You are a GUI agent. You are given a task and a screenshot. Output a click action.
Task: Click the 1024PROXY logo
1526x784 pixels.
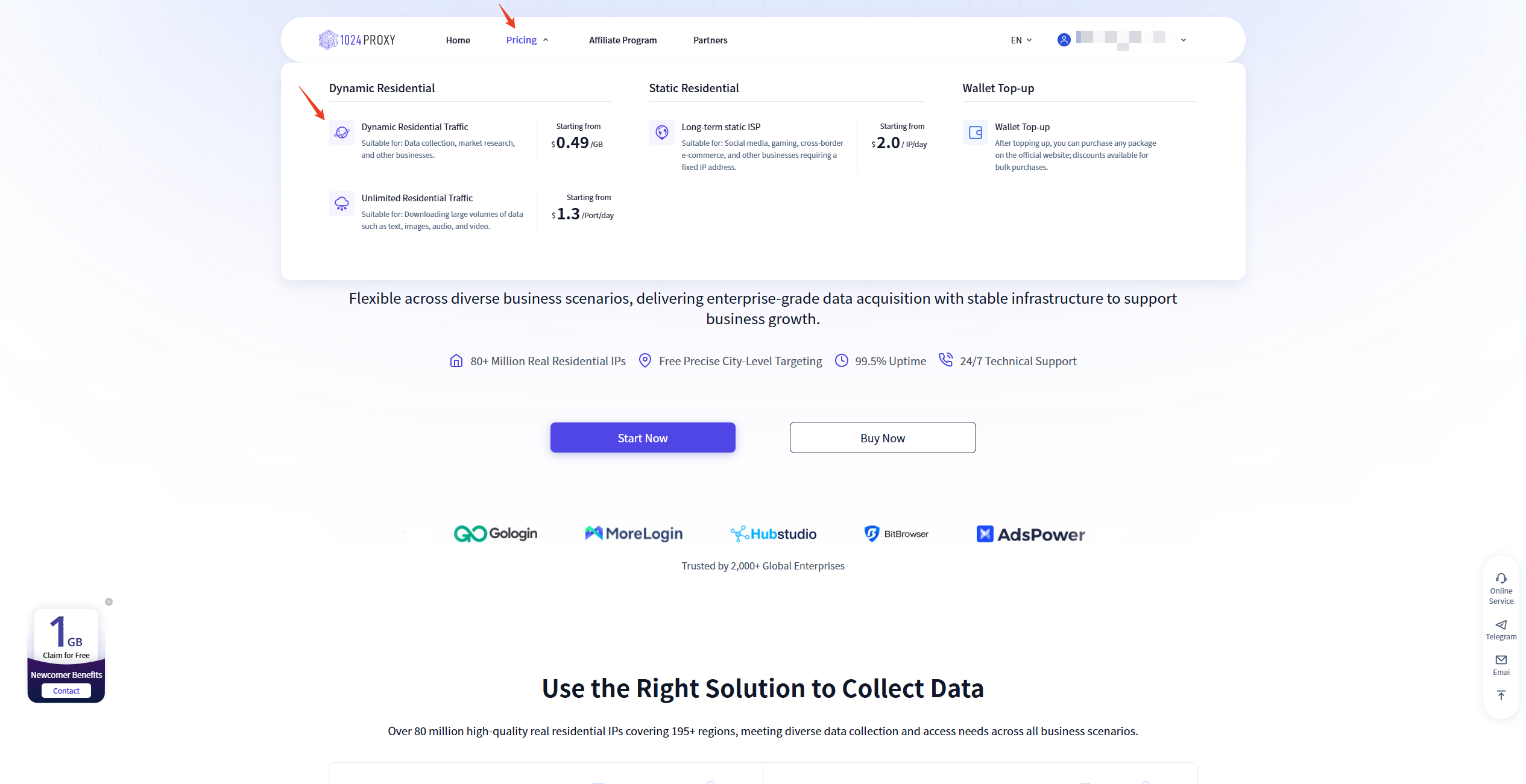[357, 40]
